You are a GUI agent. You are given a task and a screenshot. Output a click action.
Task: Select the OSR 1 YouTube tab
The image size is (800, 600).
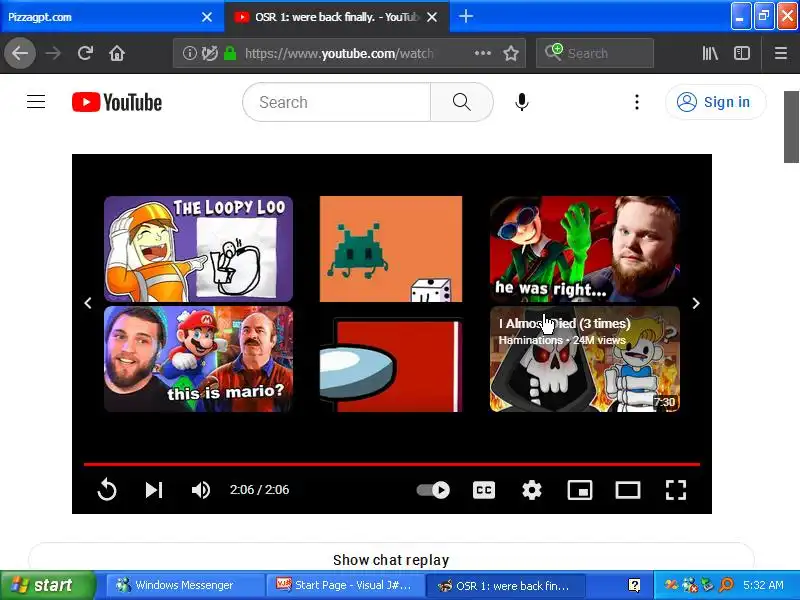(337, 17)
